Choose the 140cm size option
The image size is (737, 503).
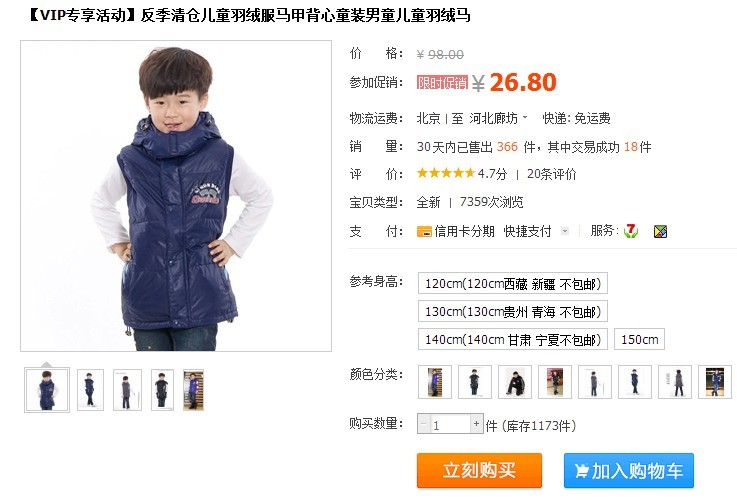[513, 339]
